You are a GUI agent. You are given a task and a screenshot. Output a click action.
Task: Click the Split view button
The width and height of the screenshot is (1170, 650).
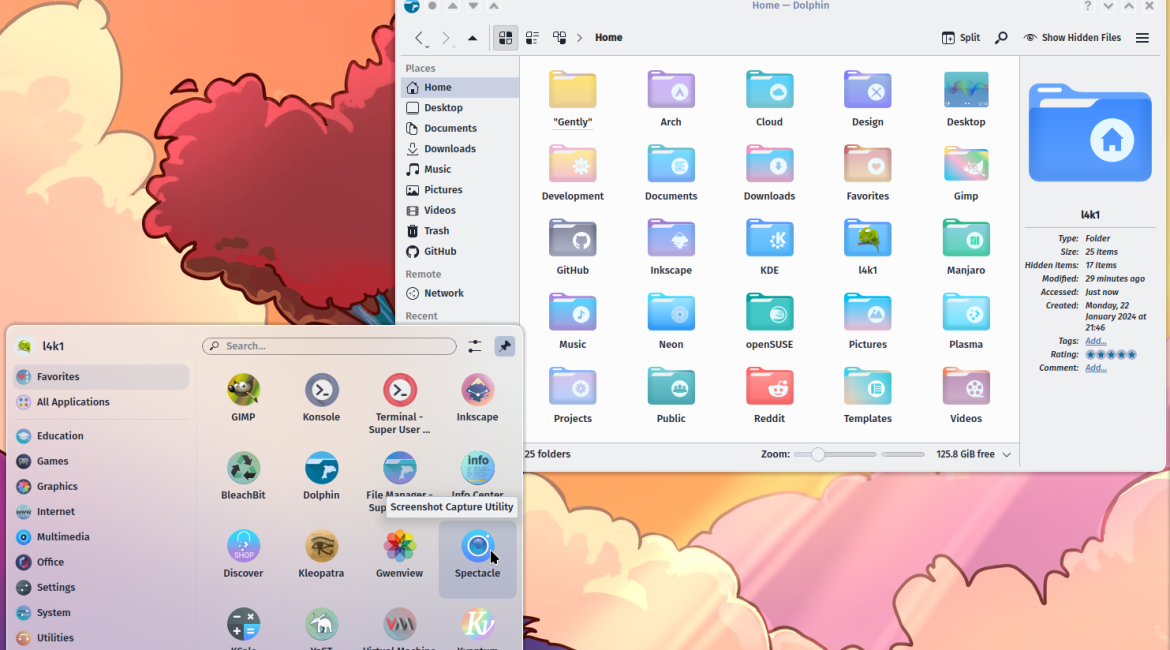click(960, 38)
